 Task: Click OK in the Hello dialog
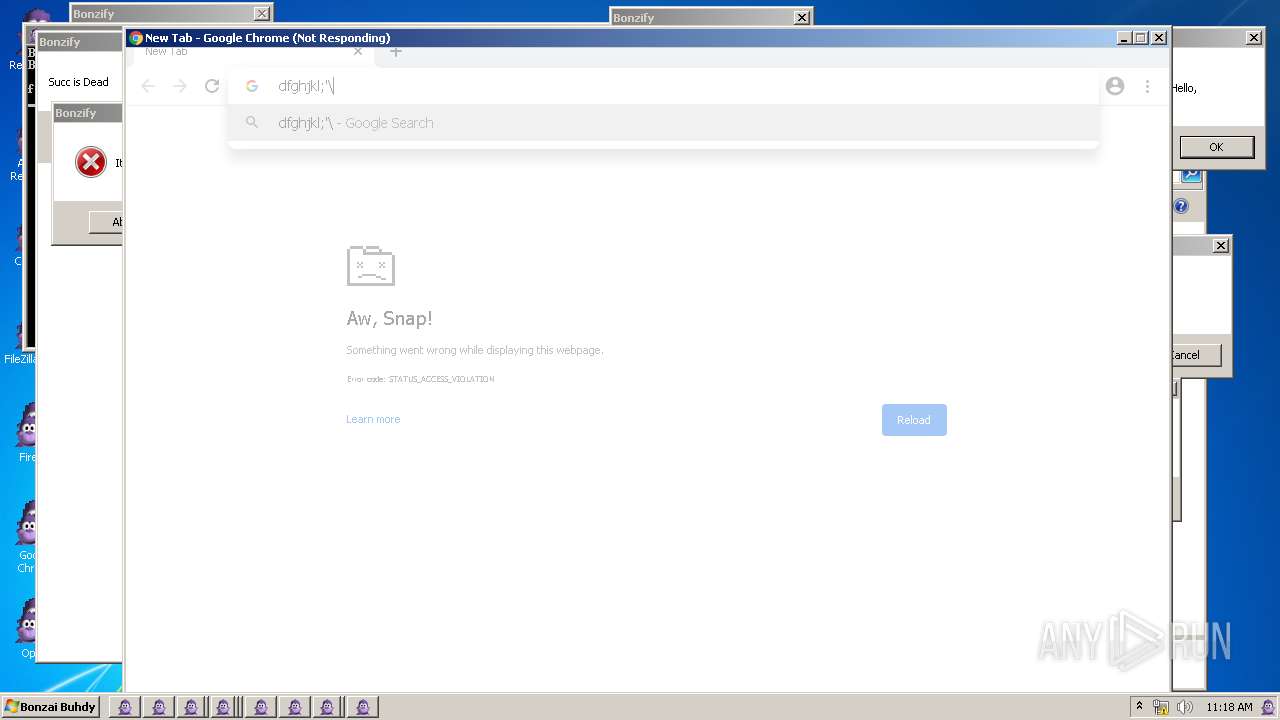click(1216, 147)
